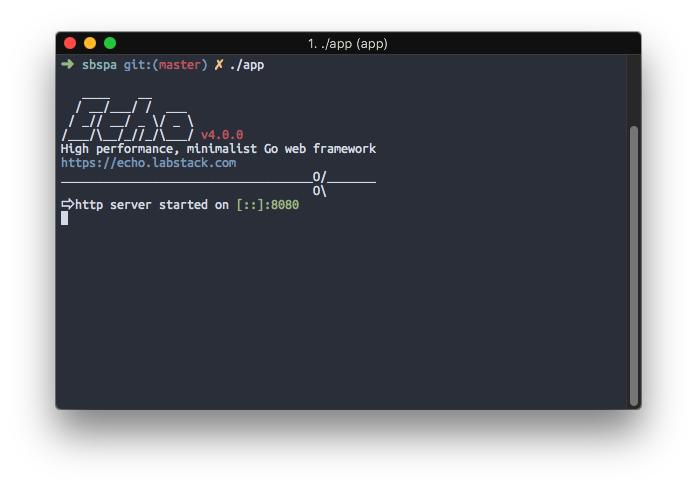Click the './app' command text
This screenshot has width=697, height=489.
(x=247, y=65)
